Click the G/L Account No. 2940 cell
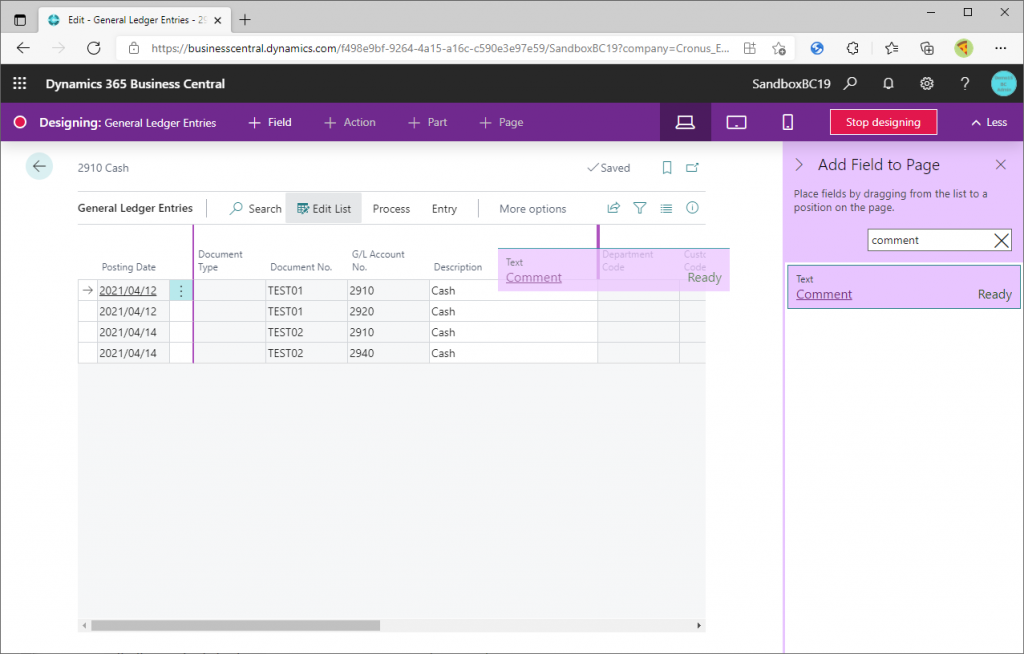The height and width of the screenshot is (654, 1024). click(388, 353)
